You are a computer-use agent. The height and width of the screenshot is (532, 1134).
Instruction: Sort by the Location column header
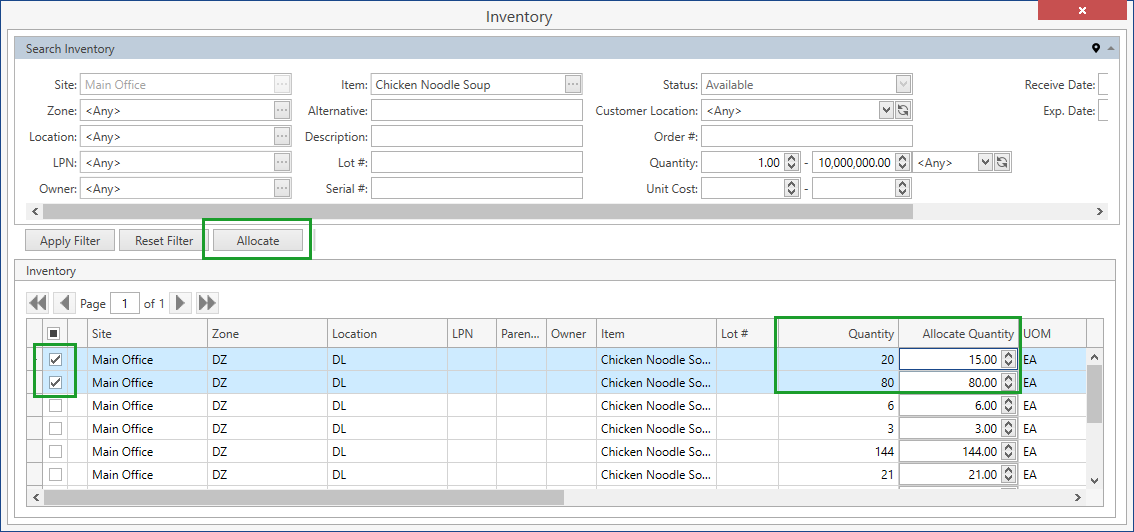click(x=386, y=334)
